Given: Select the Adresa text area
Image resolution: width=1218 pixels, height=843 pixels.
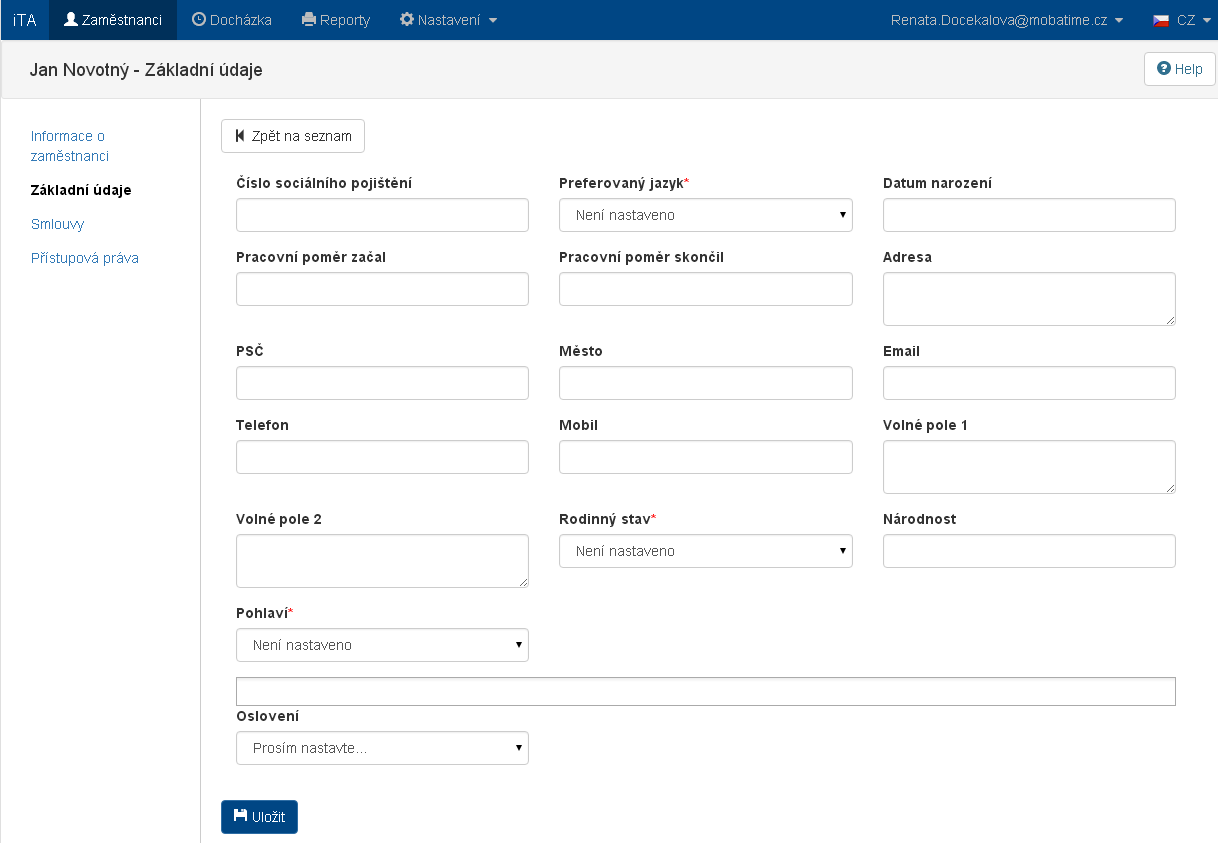Looking at the screenshot, I should (x=1029, y=299).
